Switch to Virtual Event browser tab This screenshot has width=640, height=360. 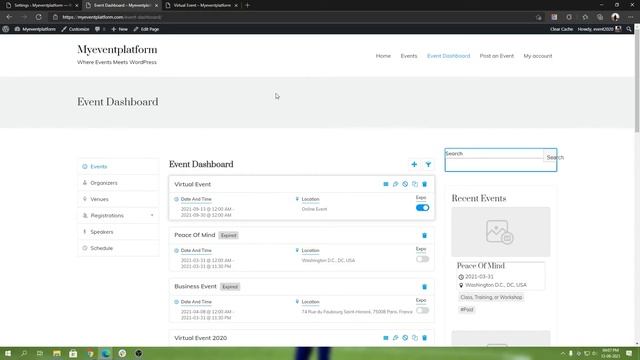[x=202, y=5]
